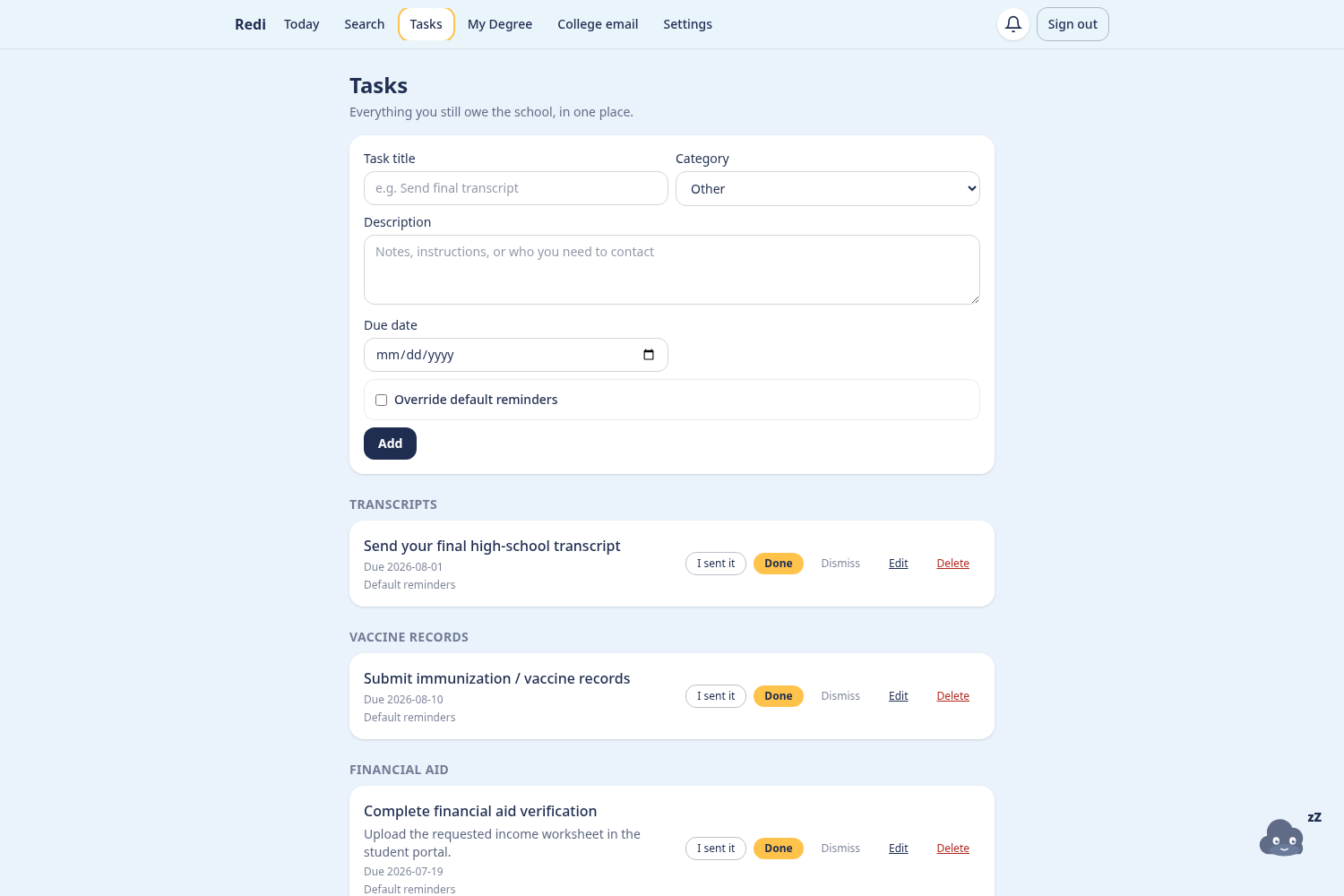The width and height of the screenshot is (1344, 896).
Task: Open the My Degree tab
Action: click(x=500, y=24)
